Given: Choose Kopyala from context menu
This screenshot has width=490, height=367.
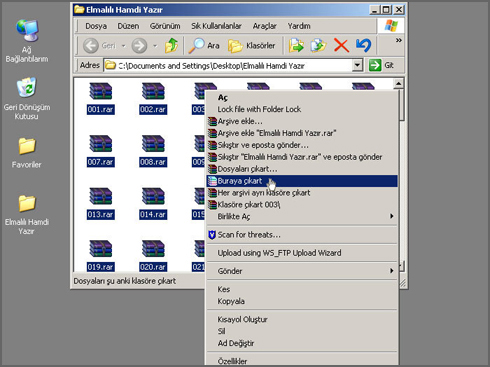Looking at the screenshot, I should [x=302, y=301].
